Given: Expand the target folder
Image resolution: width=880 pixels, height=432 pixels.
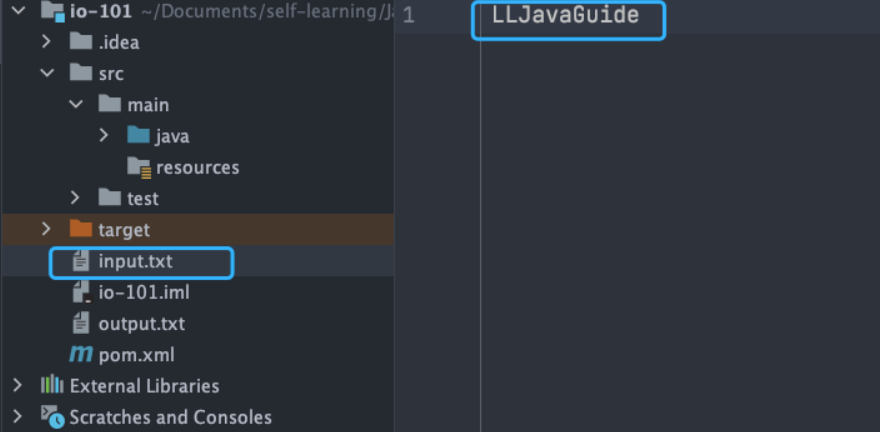Looking at the screenshot, I should pos(46,229).
